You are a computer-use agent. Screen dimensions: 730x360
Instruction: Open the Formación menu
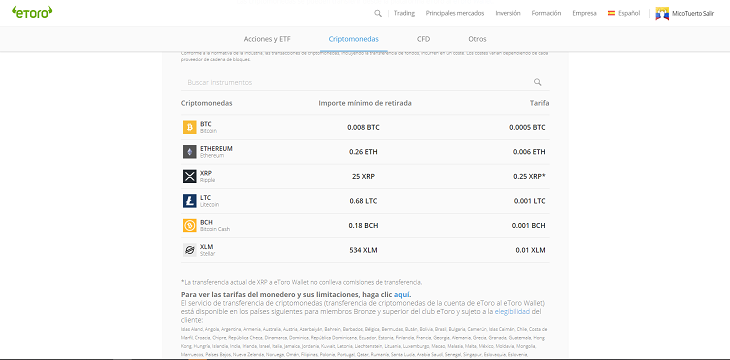point(546,13)
